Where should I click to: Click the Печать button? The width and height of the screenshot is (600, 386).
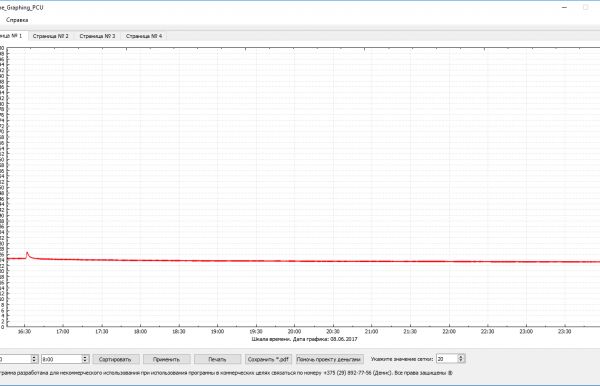pyautogui.click(x=217, y=359)
